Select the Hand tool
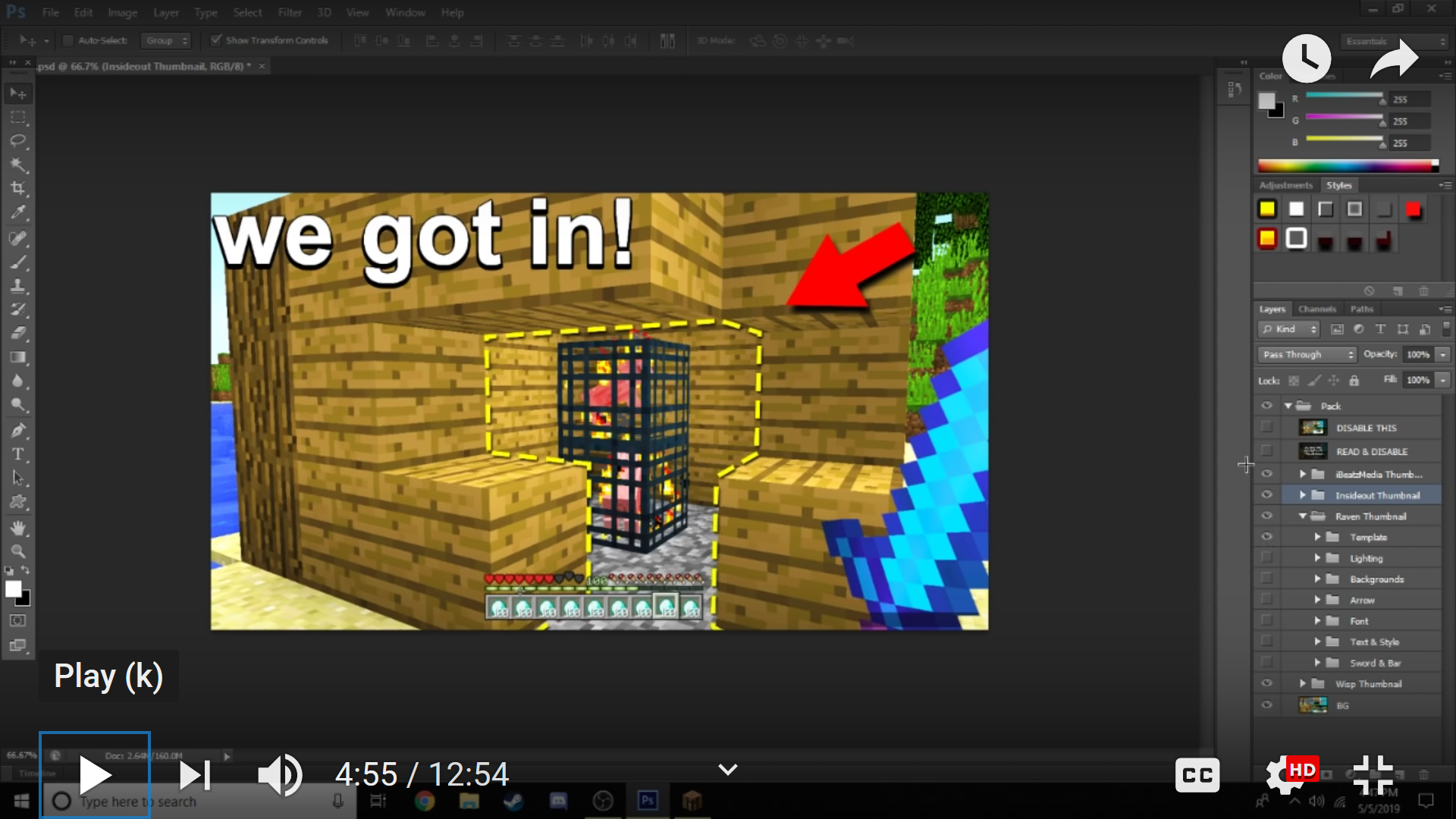Image resolution: width=1456 pixels, height=819 pixels. click(x=18, y=528)
